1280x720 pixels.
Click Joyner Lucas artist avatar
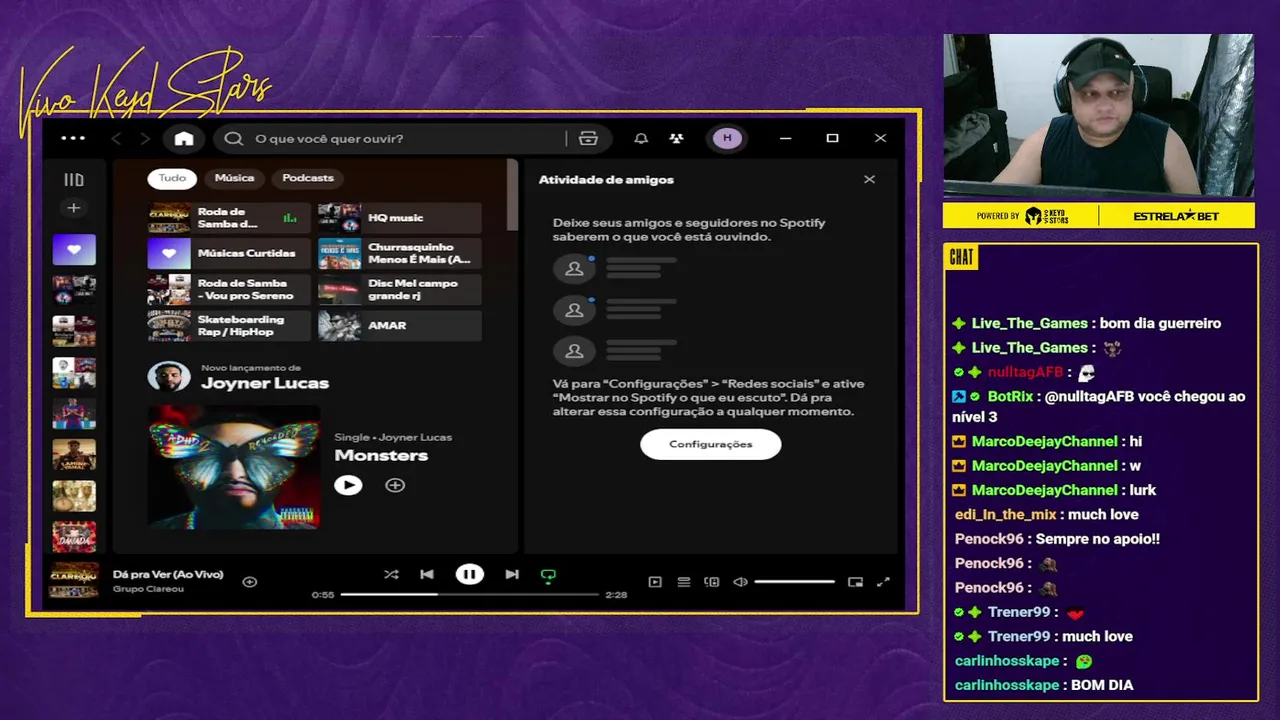(169, 377)
